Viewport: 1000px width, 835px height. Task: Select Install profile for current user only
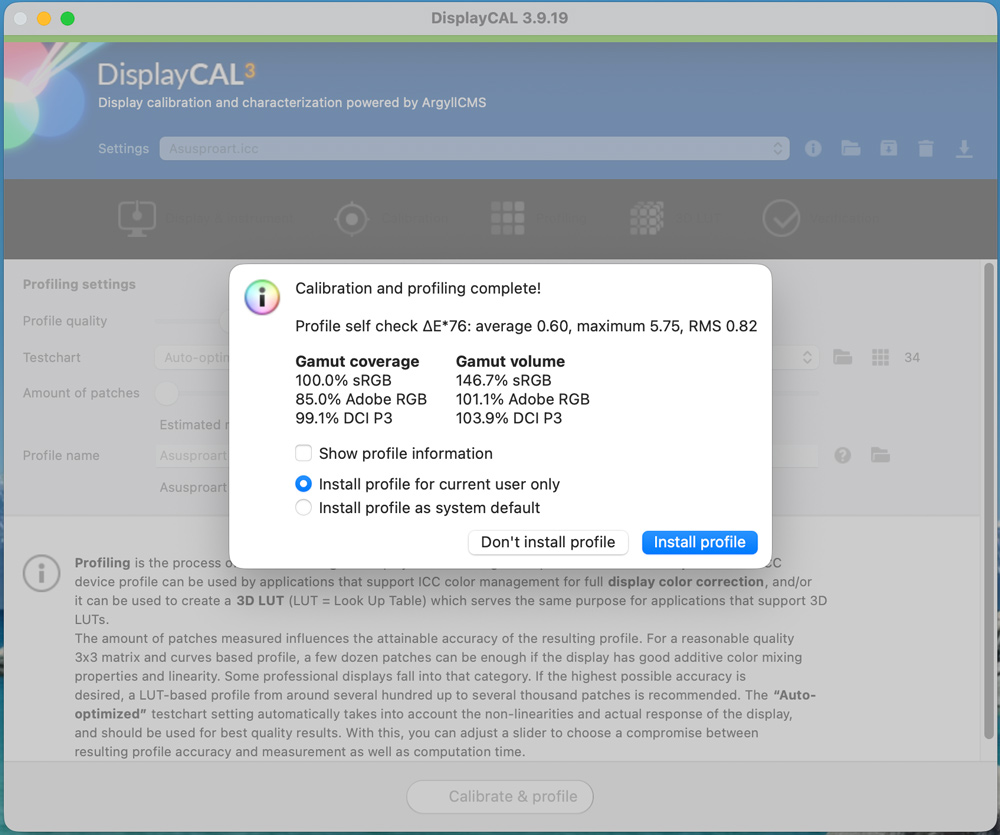[304, 484]
